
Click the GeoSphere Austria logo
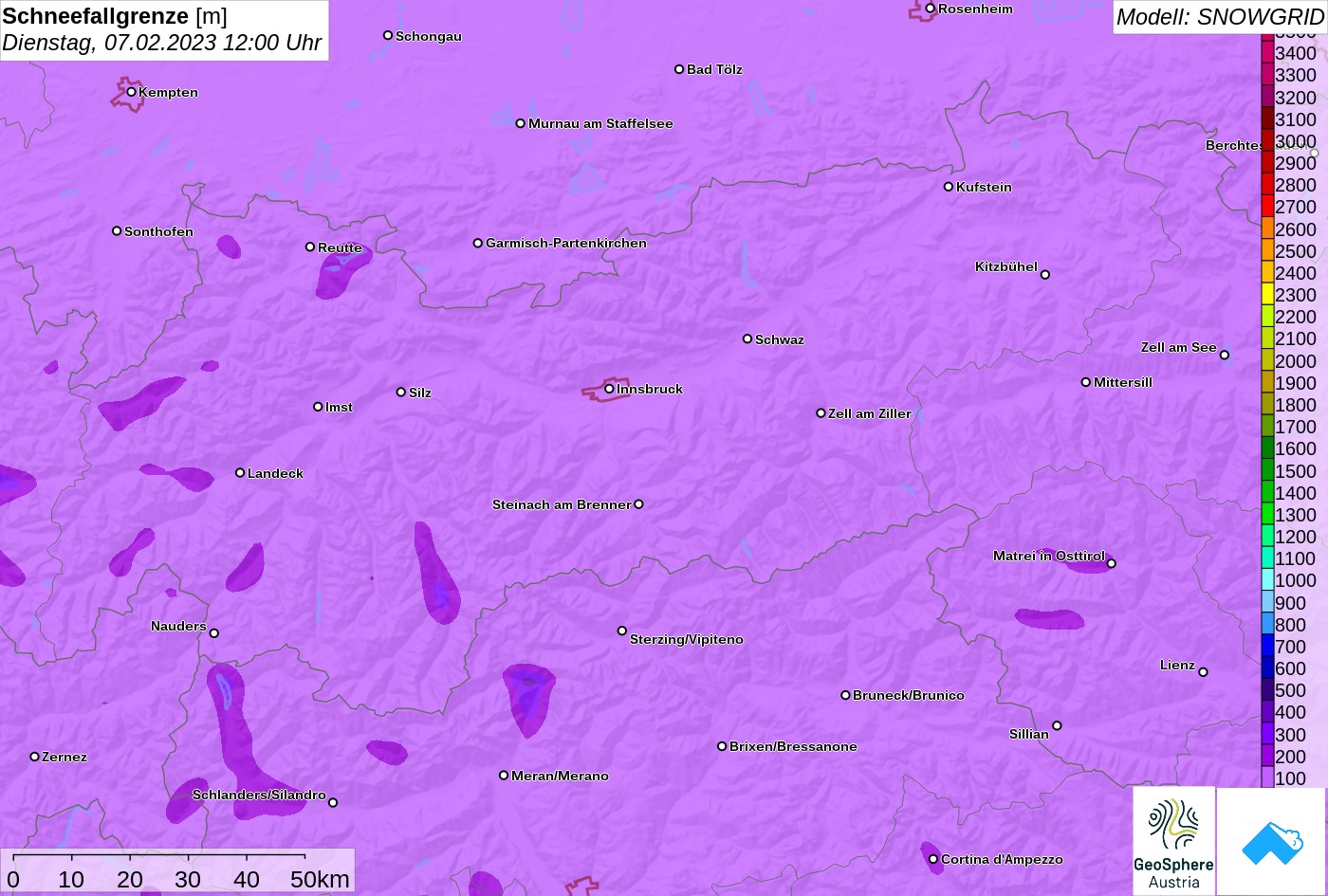click(1173, 841)
